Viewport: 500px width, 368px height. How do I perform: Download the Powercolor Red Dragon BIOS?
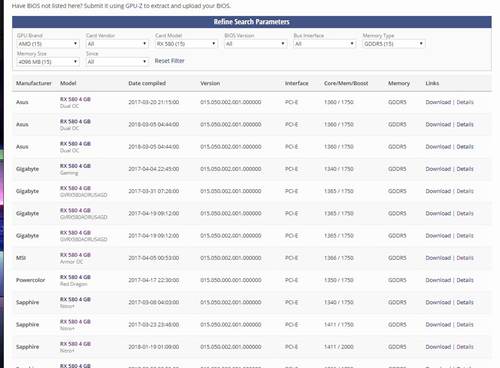(438, 280)
